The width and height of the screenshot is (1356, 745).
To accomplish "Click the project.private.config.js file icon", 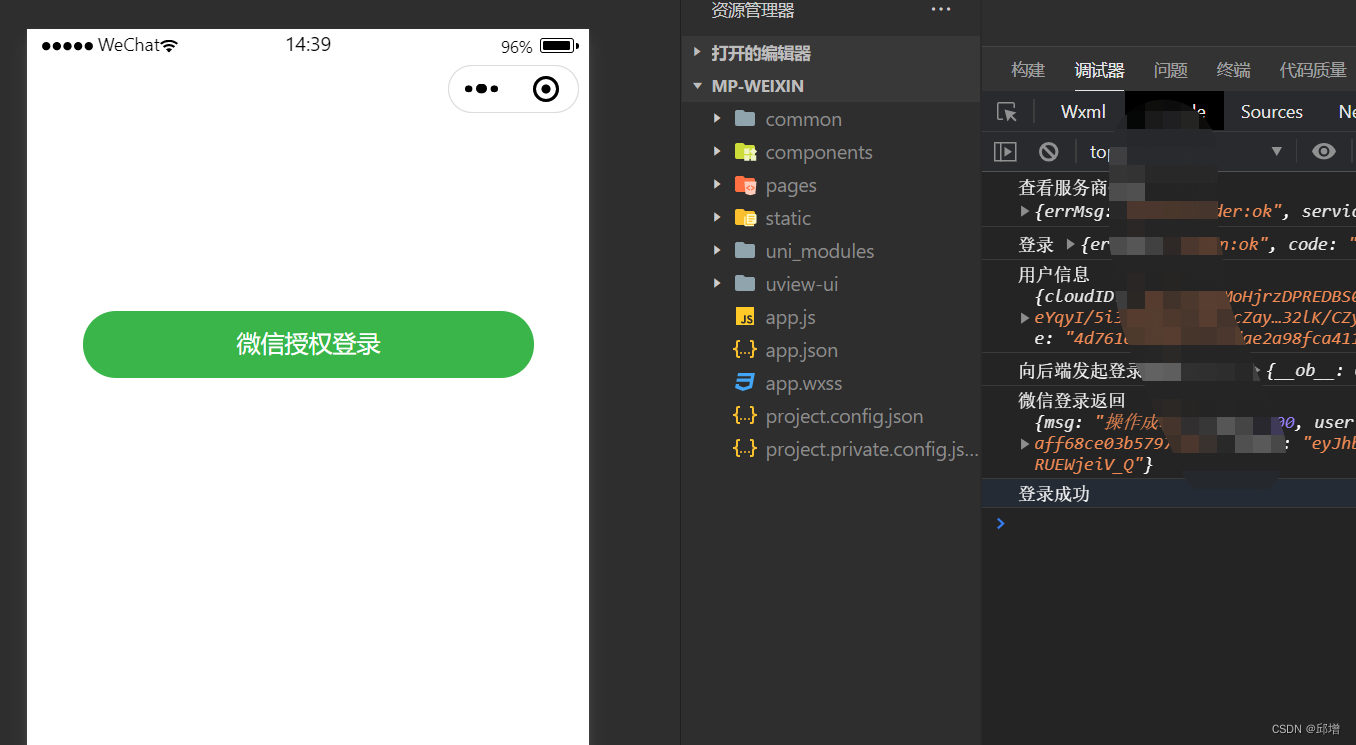I will tap(745, 449).
